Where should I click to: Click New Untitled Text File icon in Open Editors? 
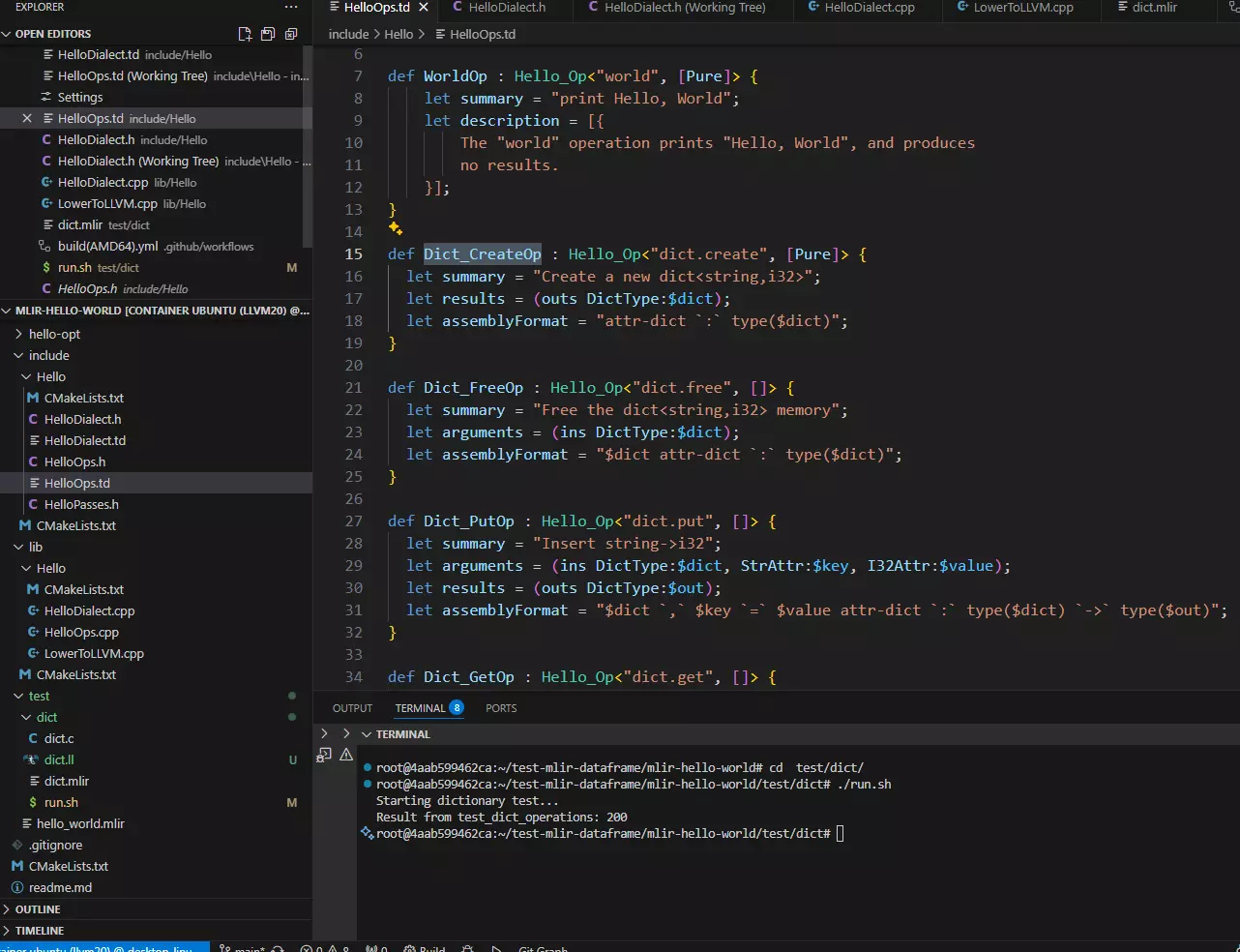(x=245, y=34)
